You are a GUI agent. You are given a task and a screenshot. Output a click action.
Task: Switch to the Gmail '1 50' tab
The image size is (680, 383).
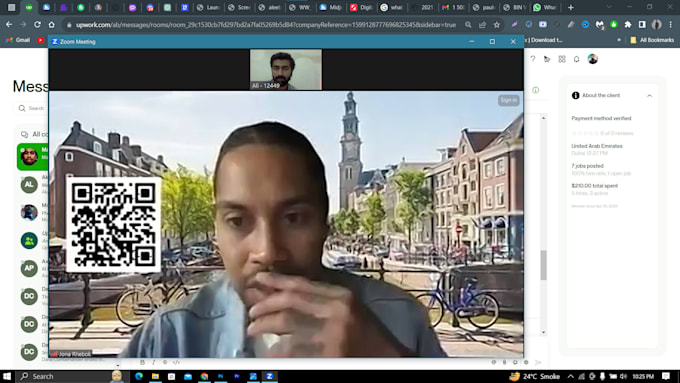(453, 7)
